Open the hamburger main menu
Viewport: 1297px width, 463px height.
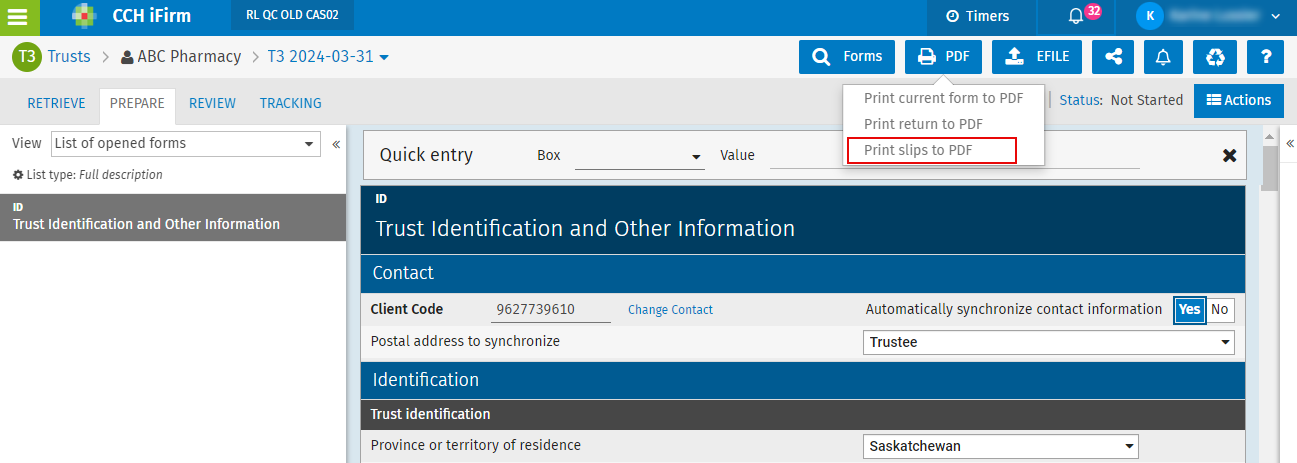coord(18,17)
